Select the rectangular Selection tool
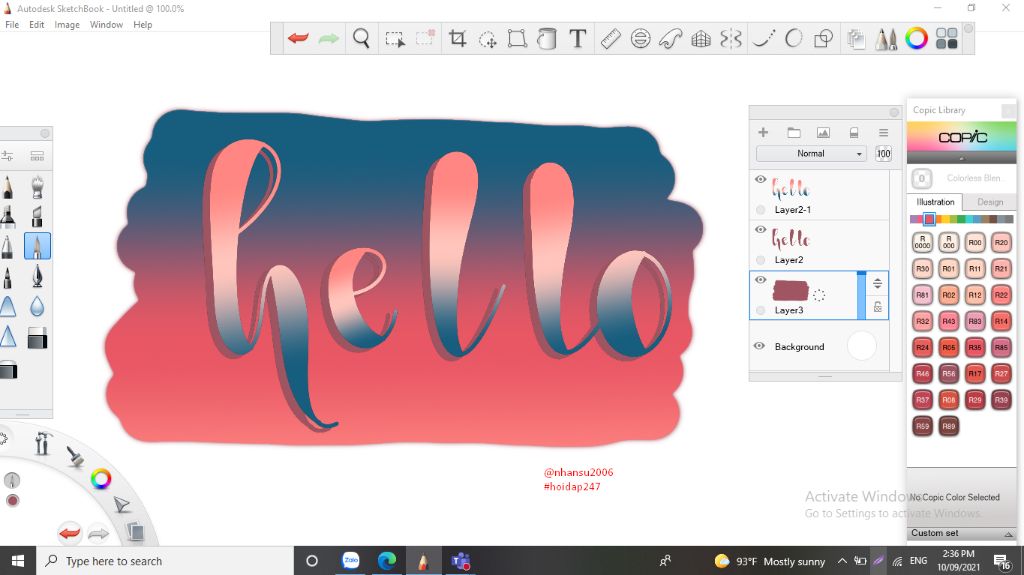 [394, 39]
